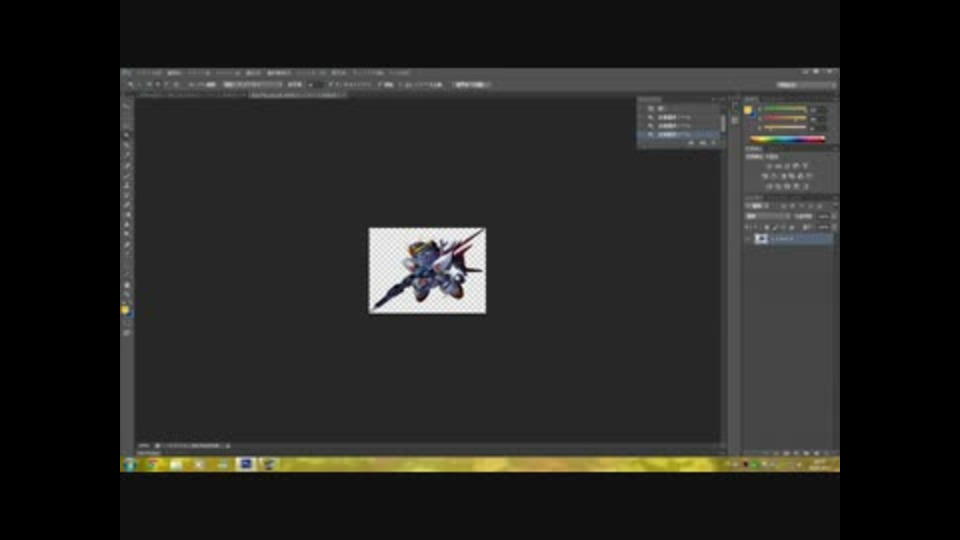Screen dimensions: 960x540
Task: Select the Pen tool in the toolbox
Action: coord(127,244)
